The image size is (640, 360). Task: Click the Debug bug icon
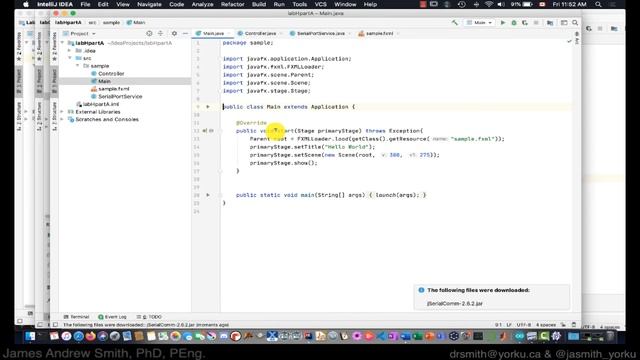coord(514,23)
